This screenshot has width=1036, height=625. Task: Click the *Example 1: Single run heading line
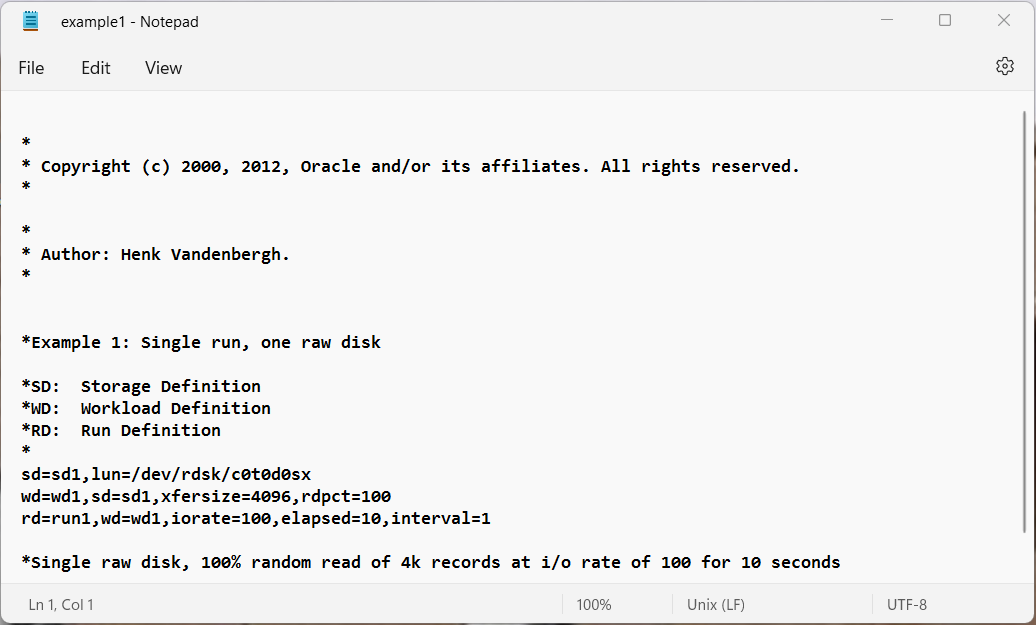coord(201,342)
